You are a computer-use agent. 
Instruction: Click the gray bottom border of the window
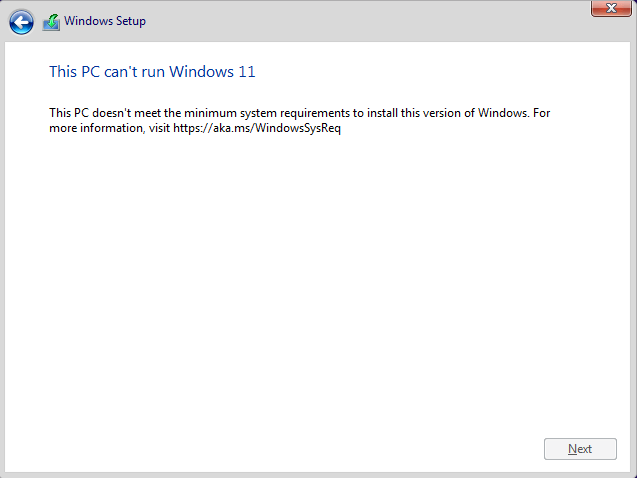(318, 475)
